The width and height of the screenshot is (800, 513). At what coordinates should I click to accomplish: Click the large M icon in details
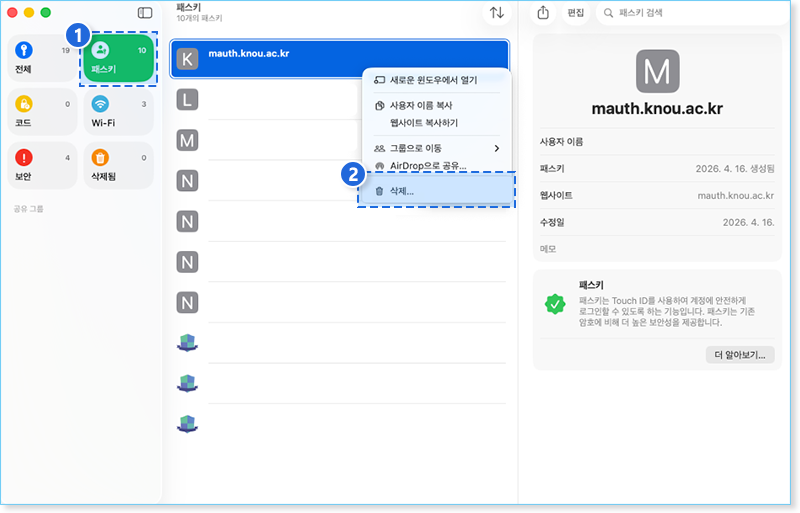[x=657, y=71]
